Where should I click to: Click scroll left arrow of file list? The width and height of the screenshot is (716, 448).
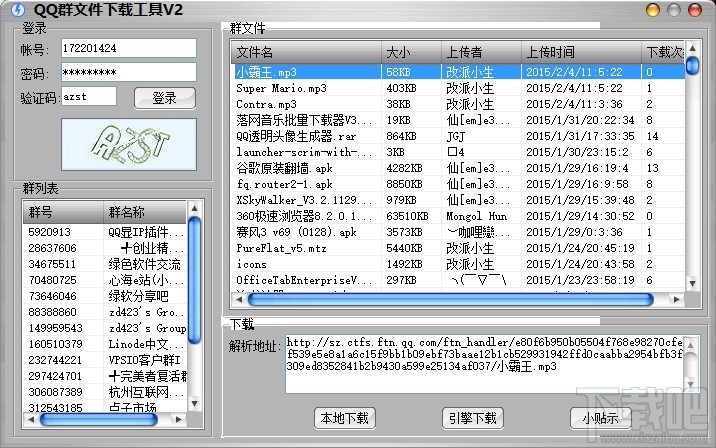click(239, 300)
